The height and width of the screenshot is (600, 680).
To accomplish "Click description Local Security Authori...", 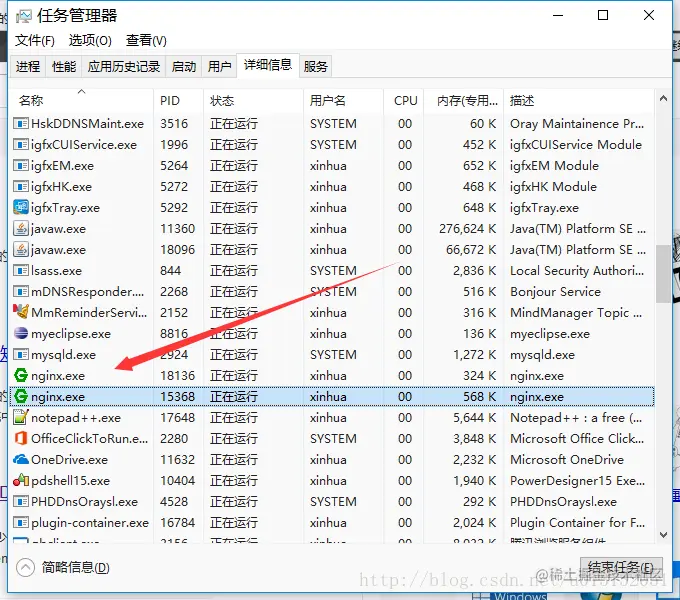I will click(x=577, y=271).
